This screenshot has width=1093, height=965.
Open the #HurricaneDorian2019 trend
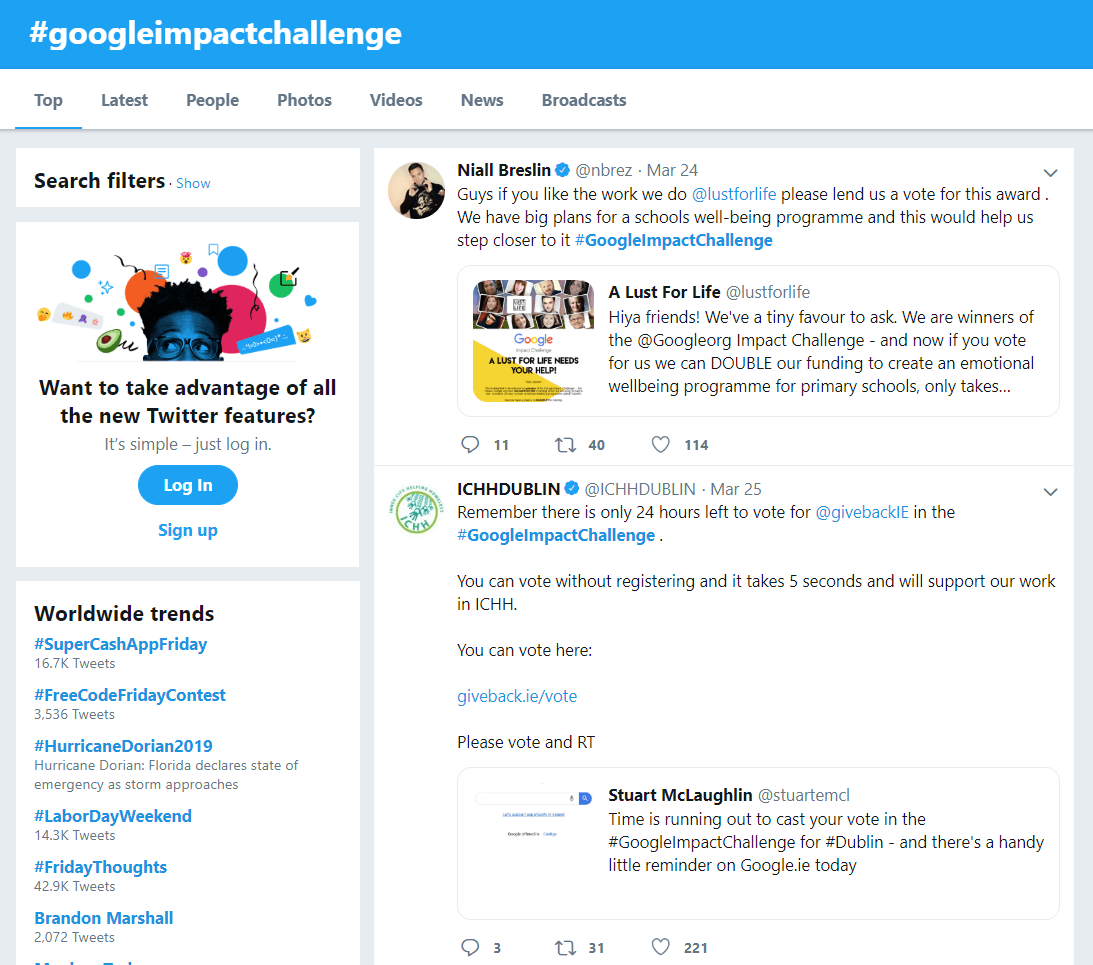[x=123, y=746]
